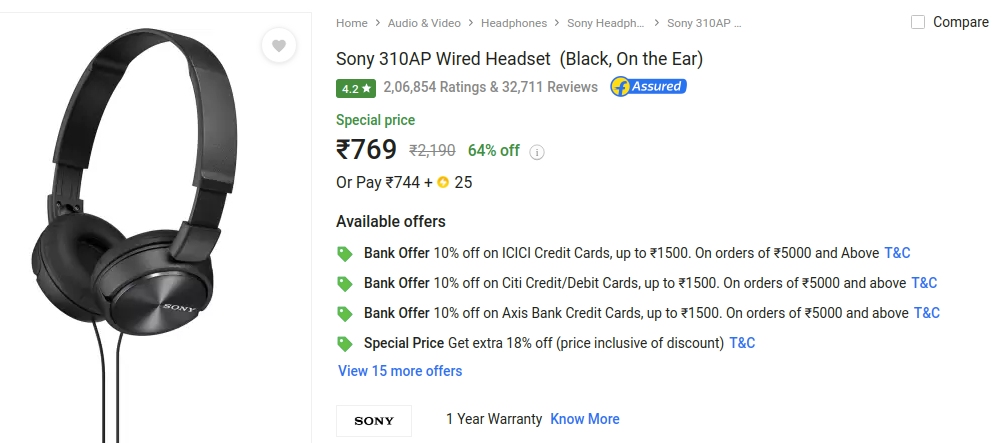
Task: Click the Sony brand logo box
Action: 374,421
